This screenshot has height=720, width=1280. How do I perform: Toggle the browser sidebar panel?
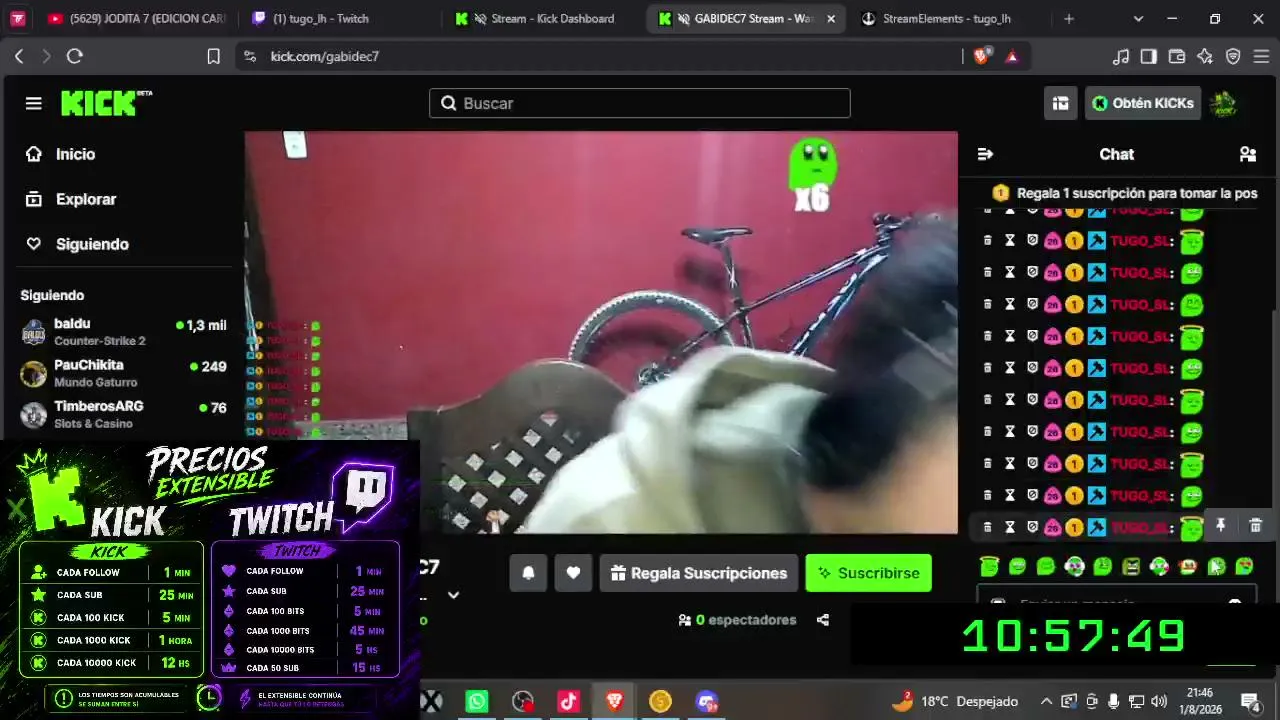[1149, 56]
